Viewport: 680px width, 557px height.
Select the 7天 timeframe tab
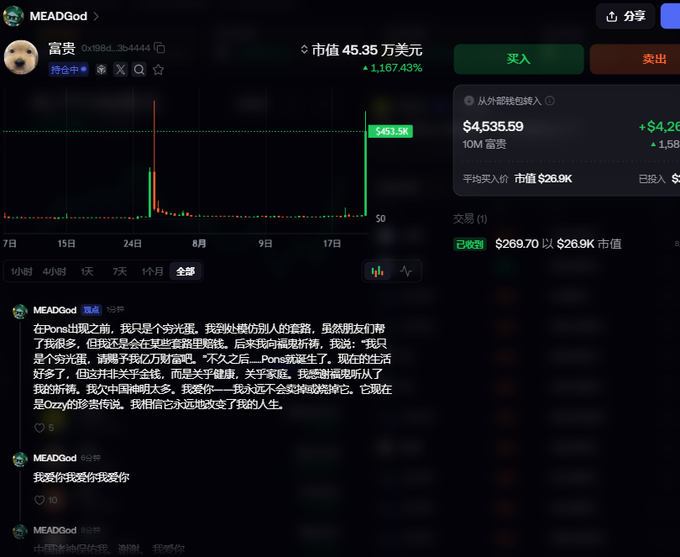pyautogui.click(x=120, y=272)
